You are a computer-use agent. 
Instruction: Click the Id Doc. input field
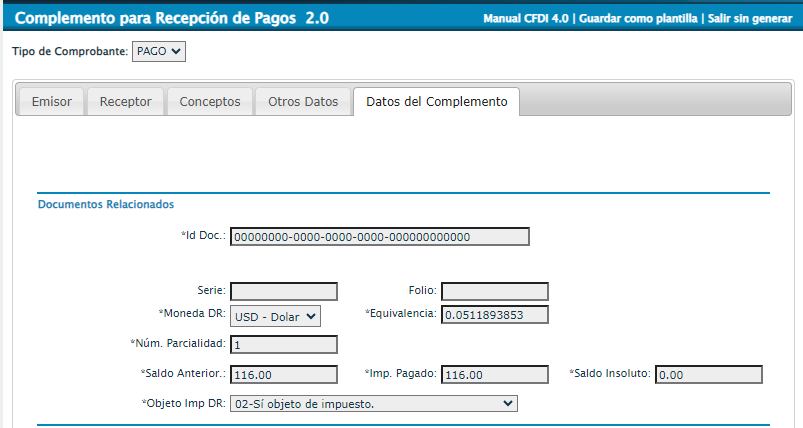point(379,237)
